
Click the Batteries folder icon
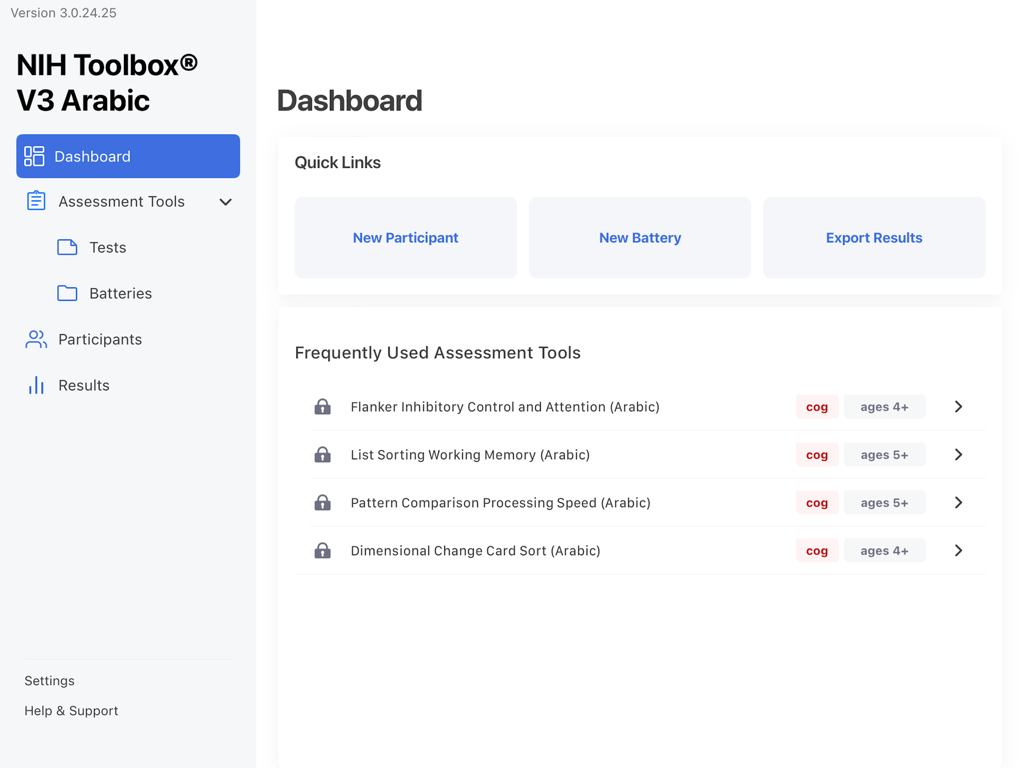click(66, 292)
